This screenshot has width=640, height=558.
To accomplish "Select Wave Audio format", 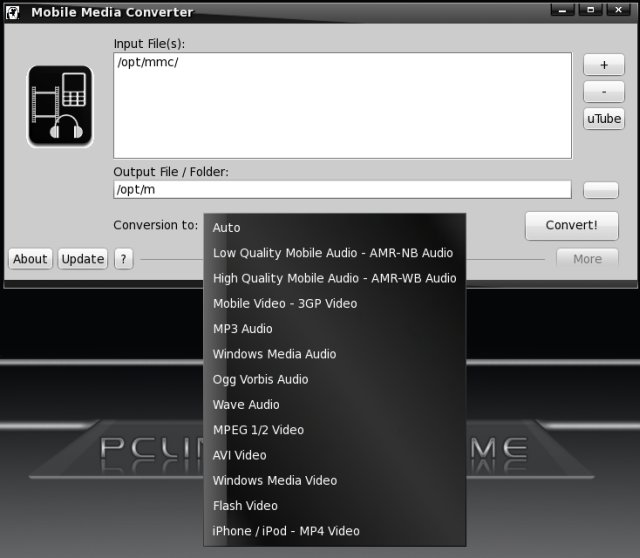I will [x=334, y=405].
